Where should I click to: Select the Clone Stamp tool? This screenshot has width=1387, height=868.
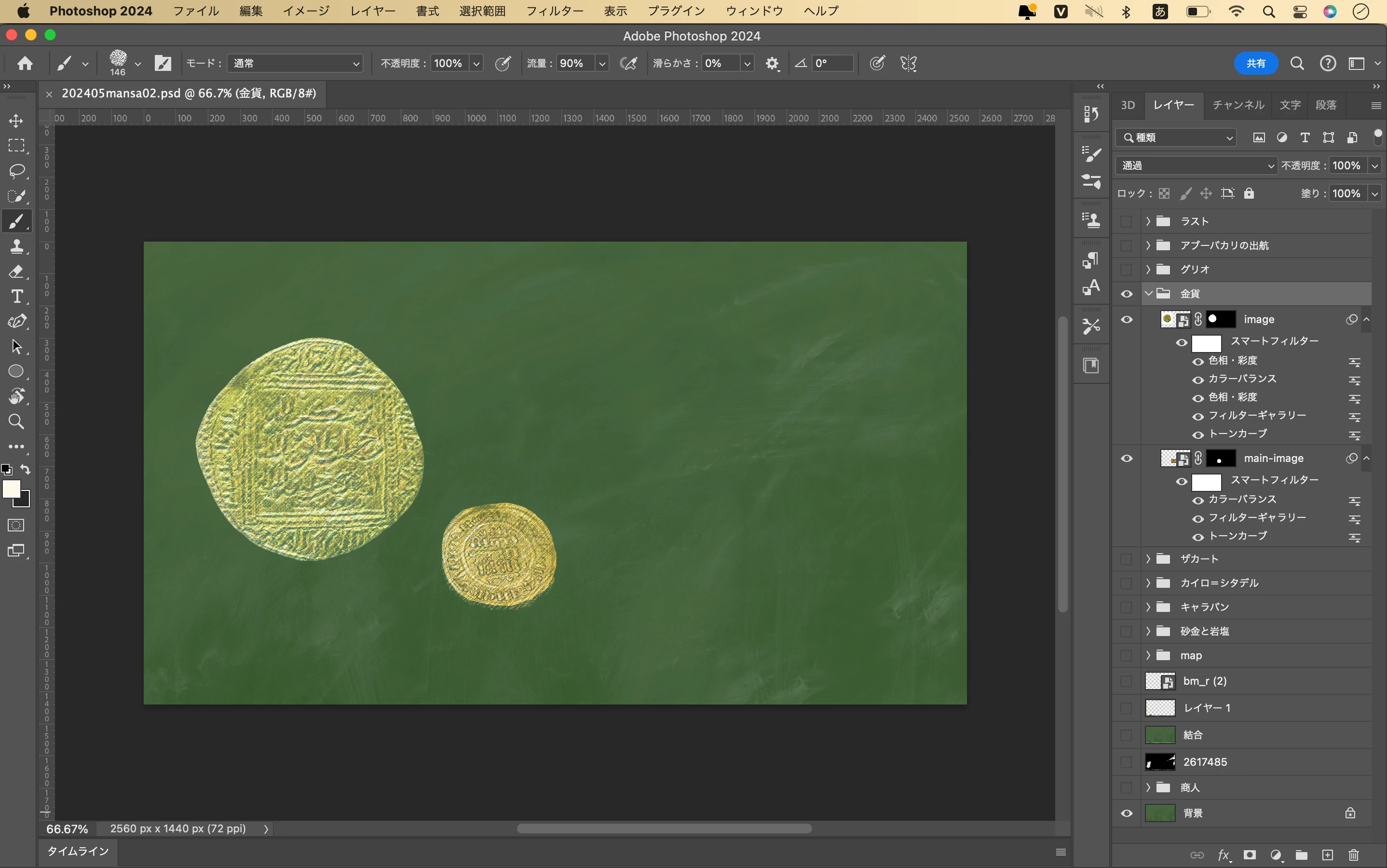point(16,246)
